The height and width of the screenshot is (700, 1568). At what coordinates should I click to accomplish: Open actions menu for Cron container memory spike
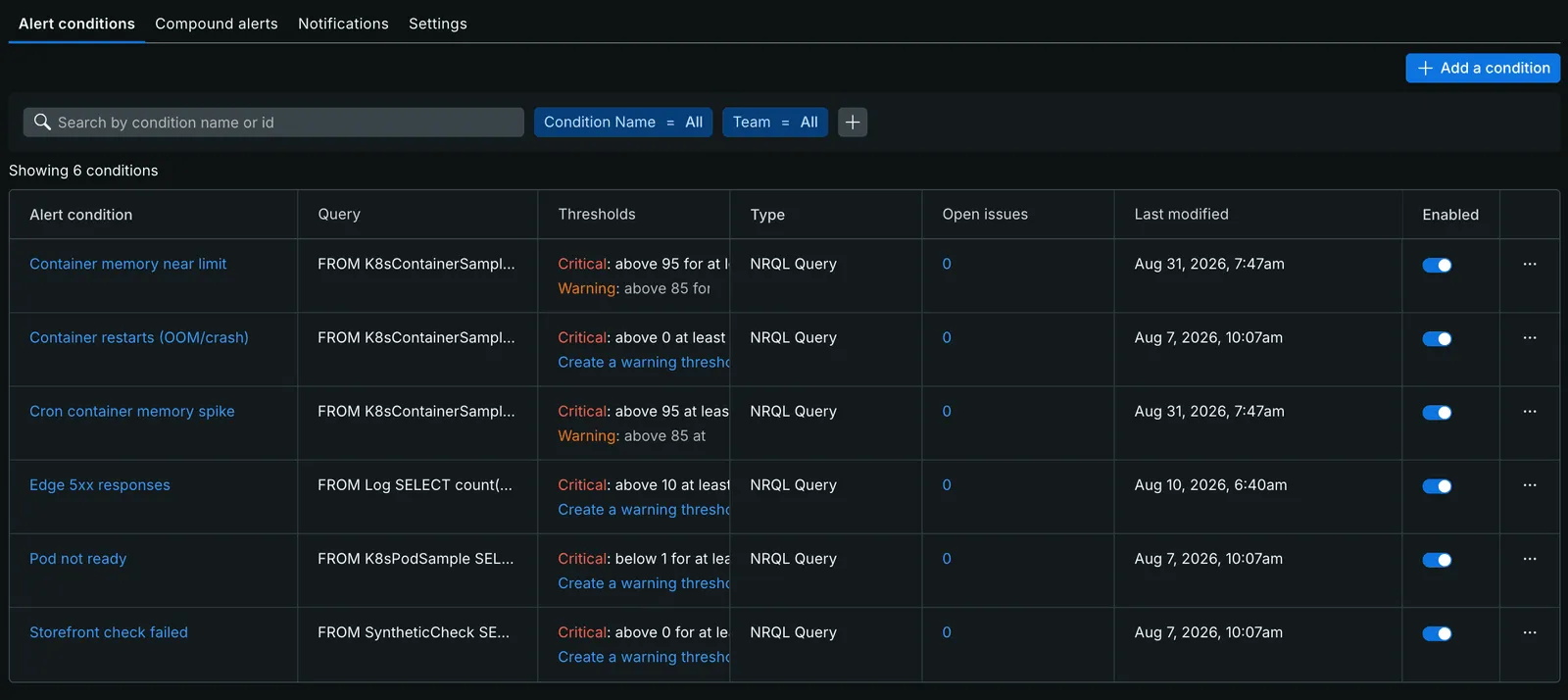1530,411
